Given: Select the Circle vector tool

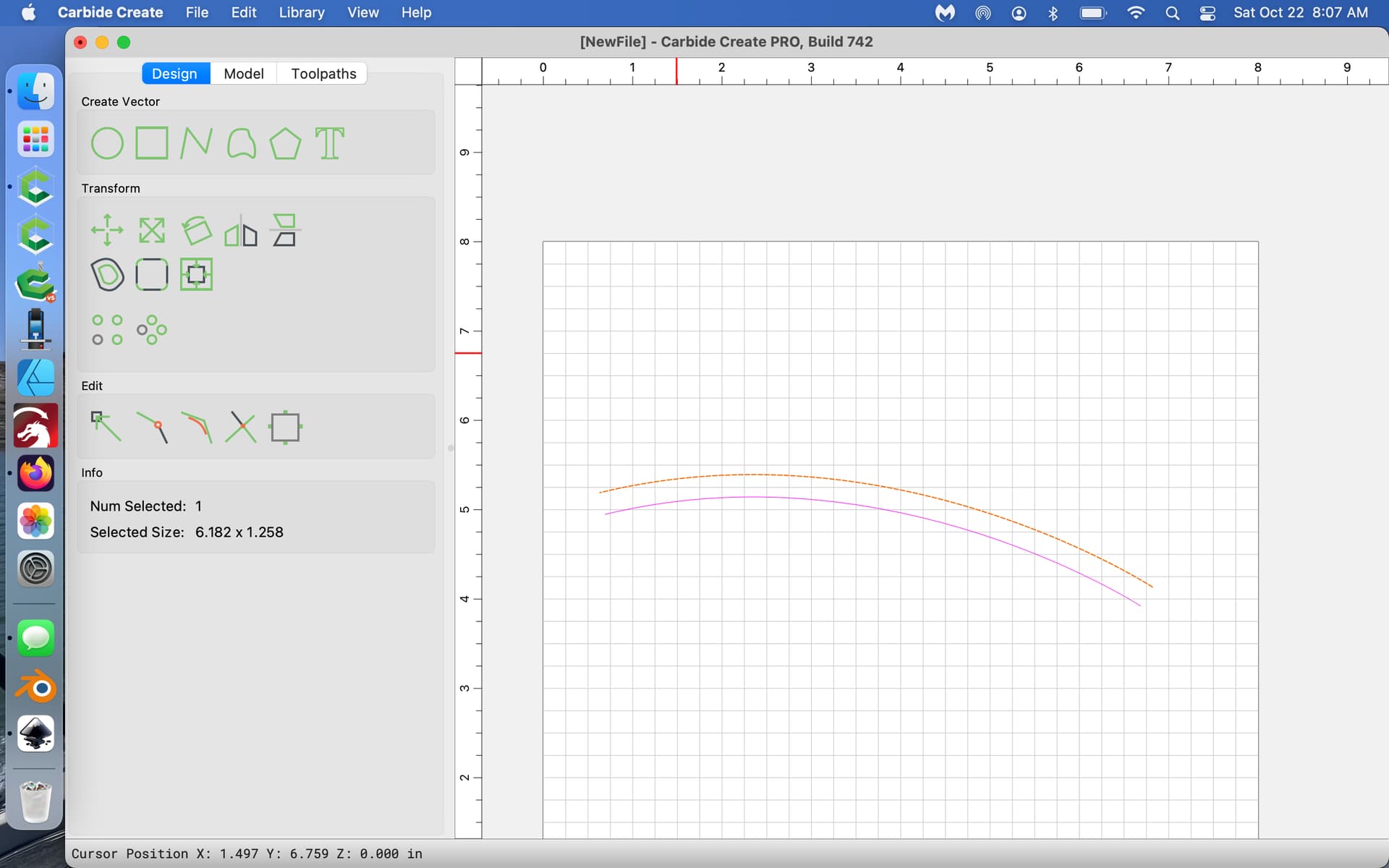Looking at the screenshot, I should [x=107, y=143].
